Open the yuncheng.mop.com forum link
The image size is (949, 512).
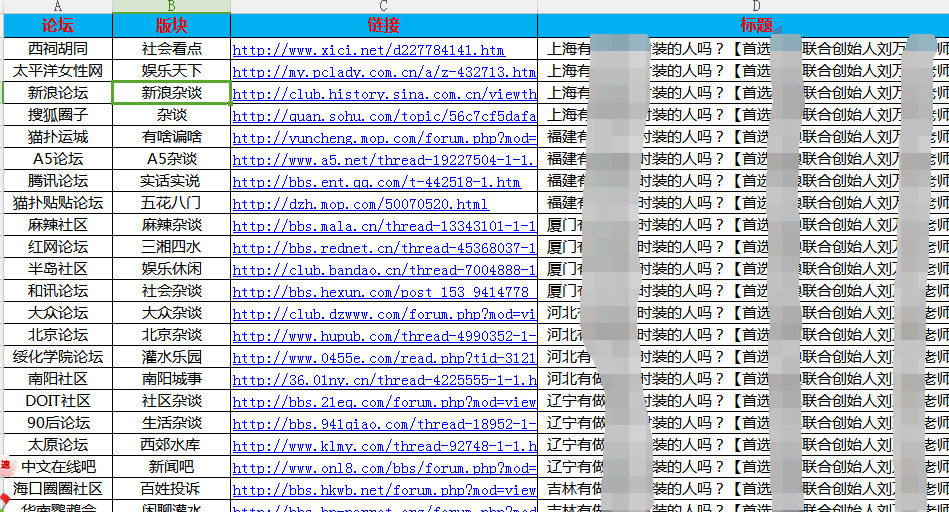(384, 137)
